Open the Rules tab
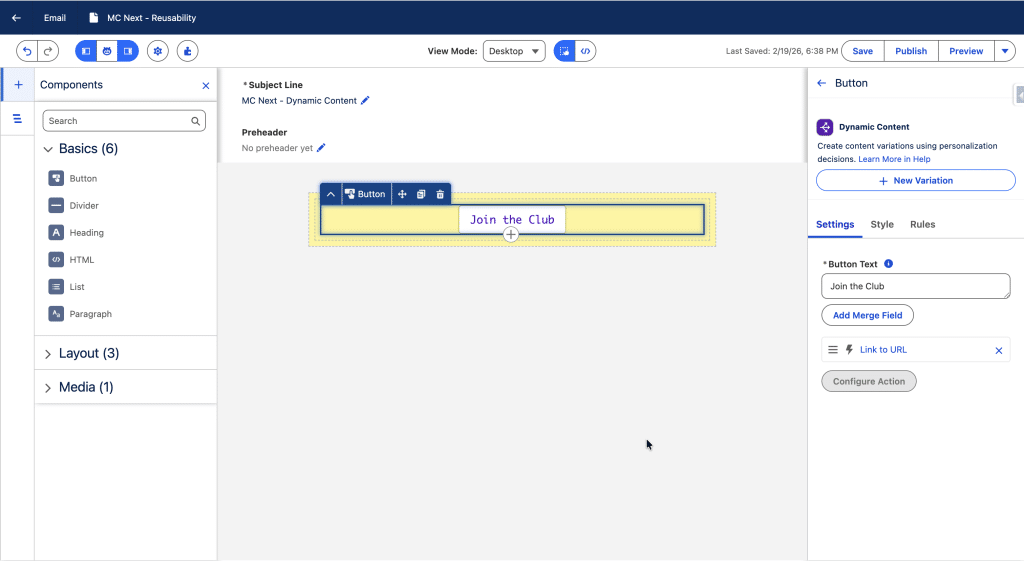Image resolution: width=1024 pixels, height=561 pixels. coord(922,225)
